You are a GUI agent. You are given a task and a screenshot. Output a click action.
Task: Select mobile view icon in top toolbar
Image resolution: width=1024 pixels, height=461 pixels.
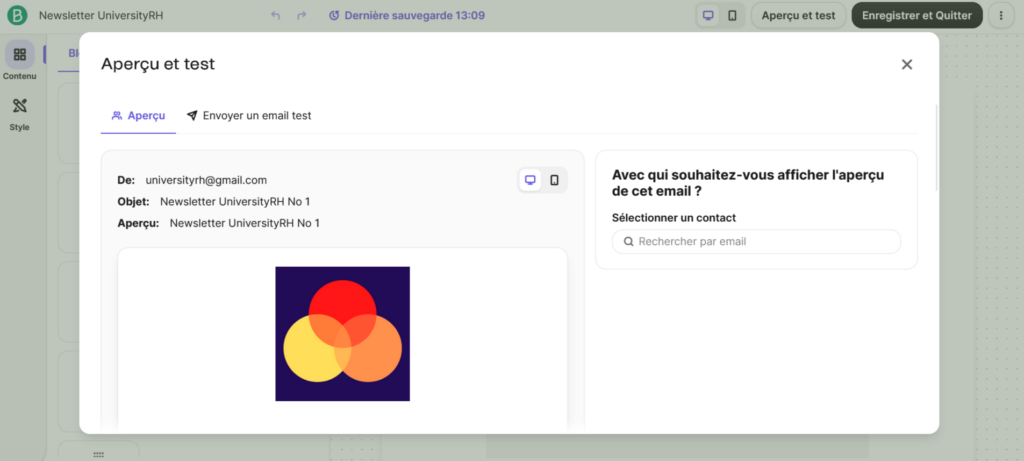[732, 16]
